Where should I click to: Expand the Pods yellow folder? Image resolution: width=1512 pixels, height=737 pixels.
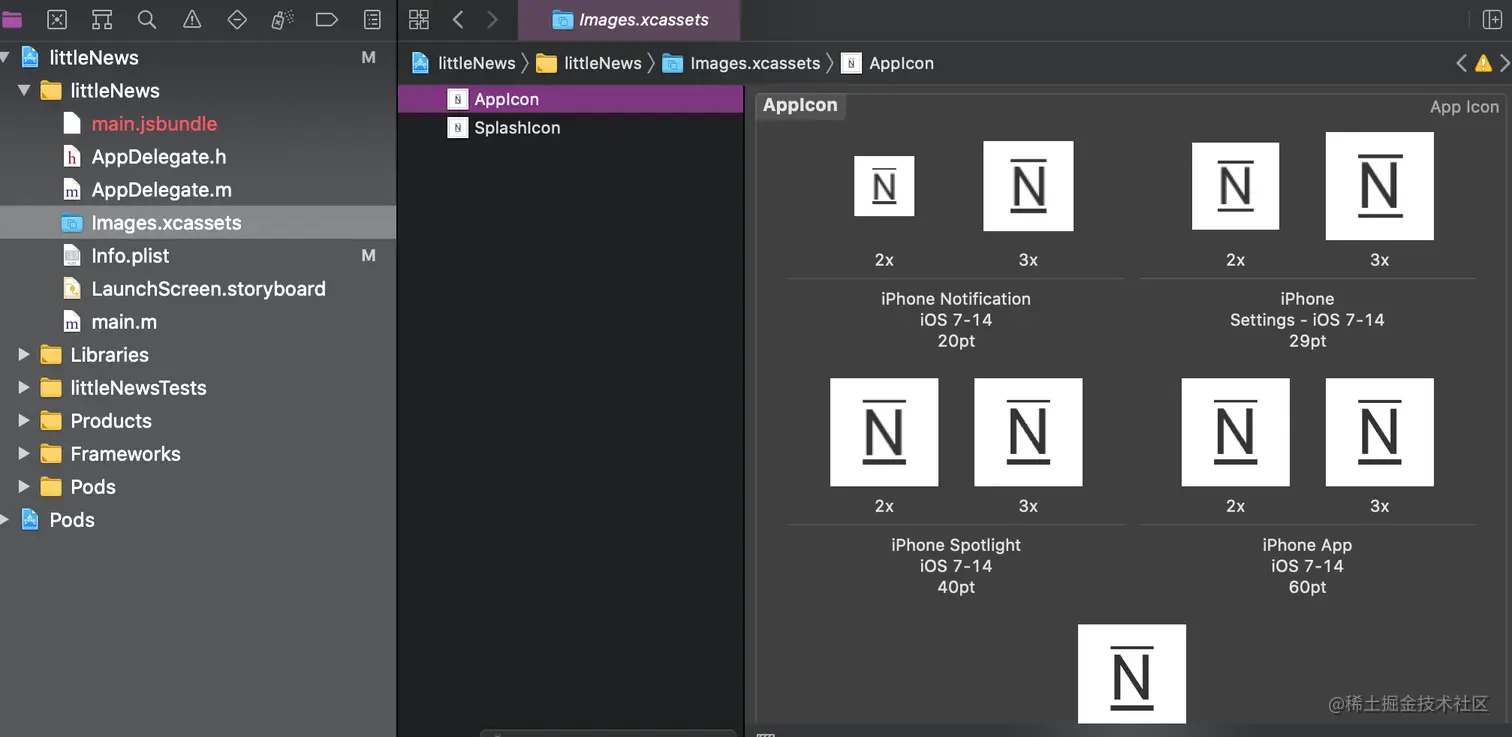click(x=24, y=487)
